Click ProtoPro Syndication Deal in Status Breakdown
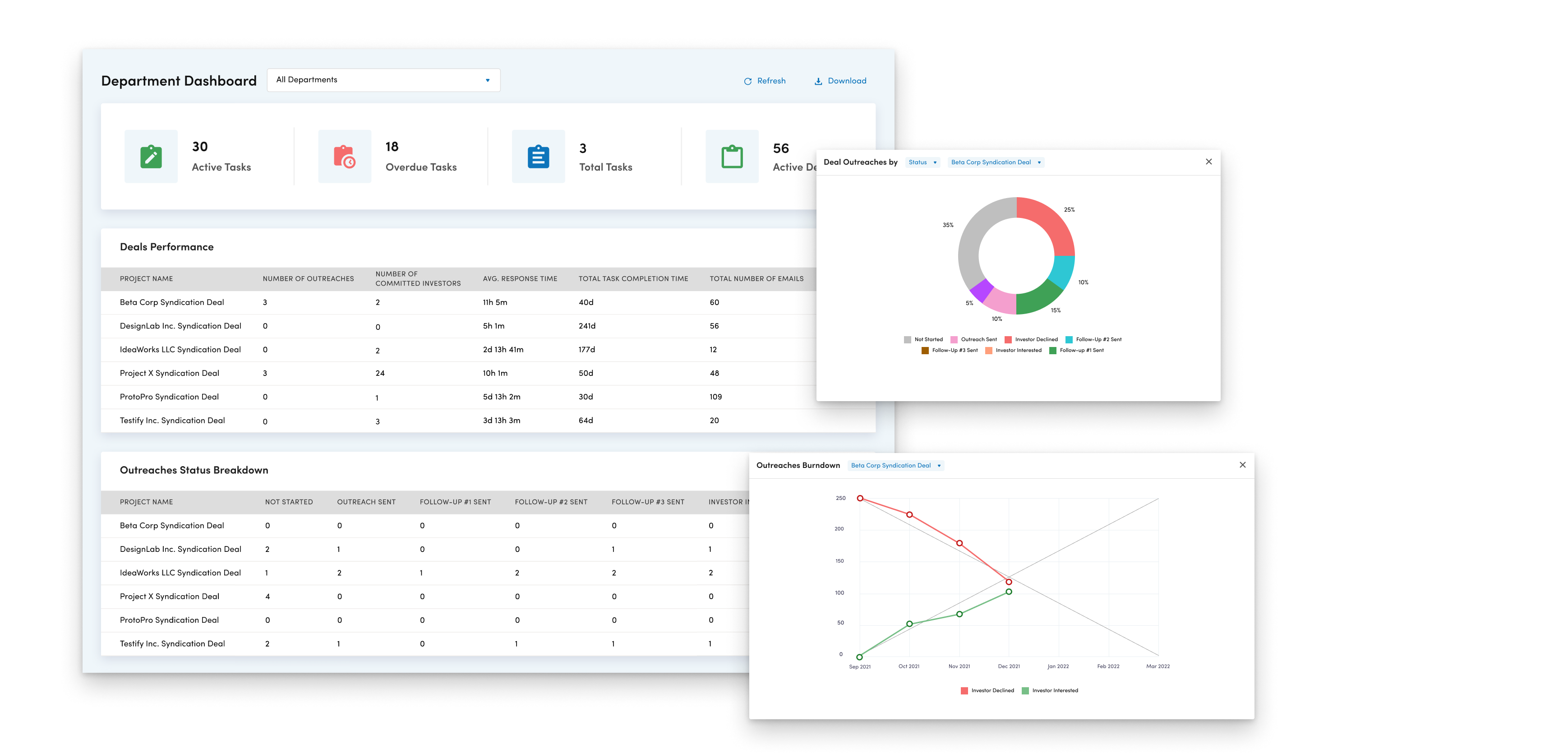 pyautogui.click(x=169, y=620)
